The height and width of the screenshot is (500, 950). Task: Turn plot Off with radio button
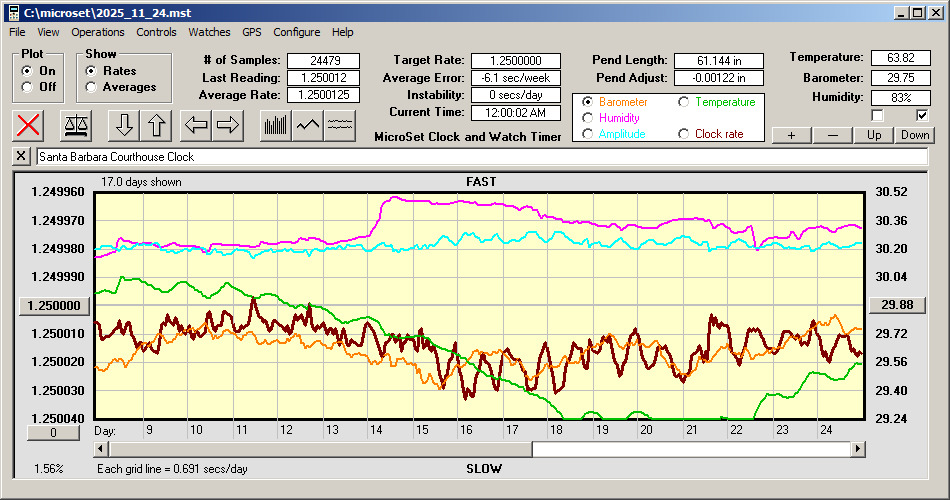pyautogui.click(x=27, y=87)
